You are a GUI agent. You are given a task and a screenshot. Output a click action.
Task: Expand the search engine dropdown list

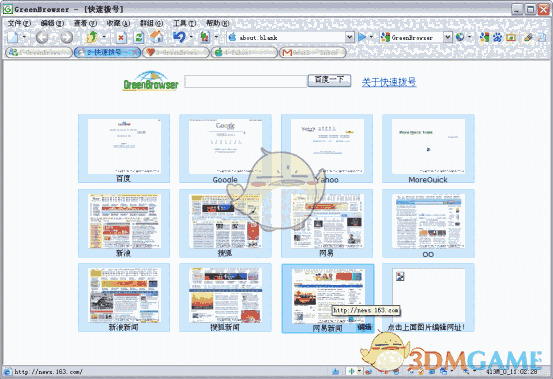[x=448, y=37]
